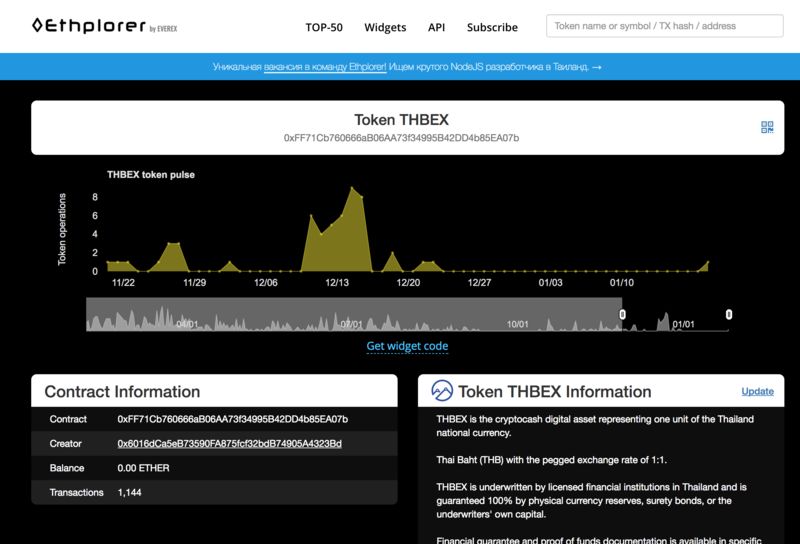Click the Get widget code link
Screen dimensions: 800x544
click(x=407, y=346)
